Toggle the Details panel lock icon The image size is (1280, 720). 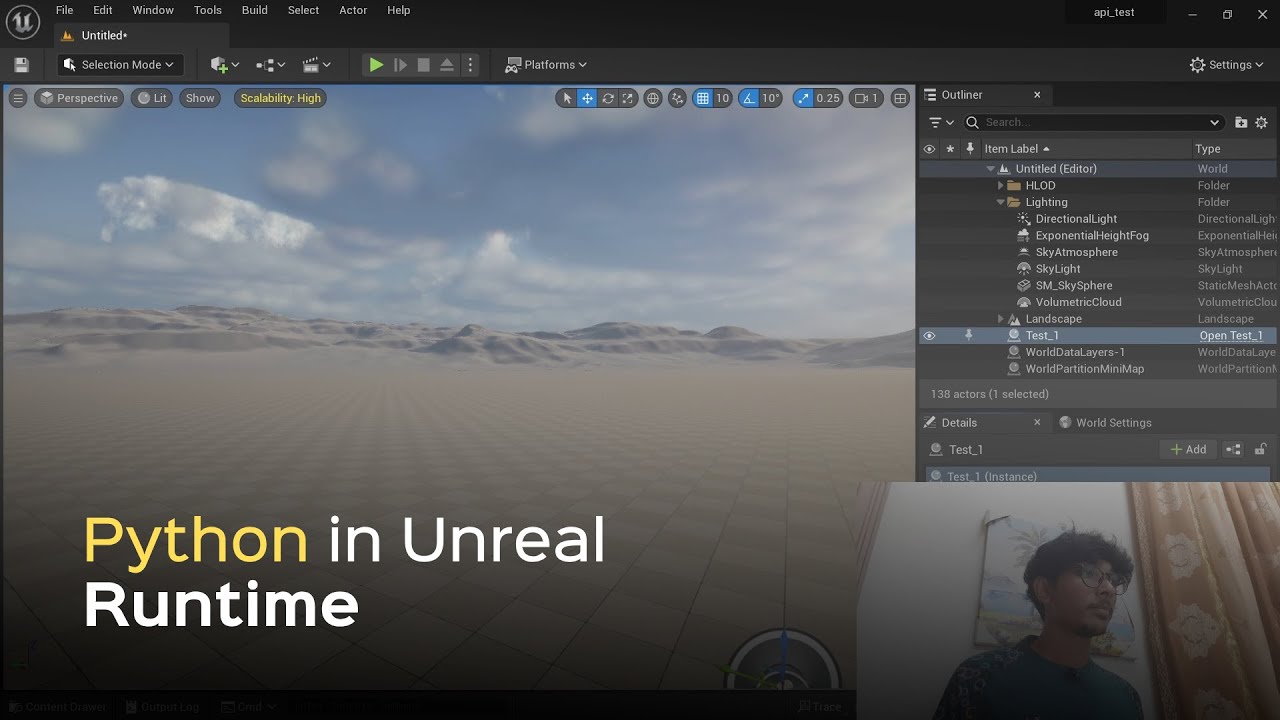(x=1260, y=450)
